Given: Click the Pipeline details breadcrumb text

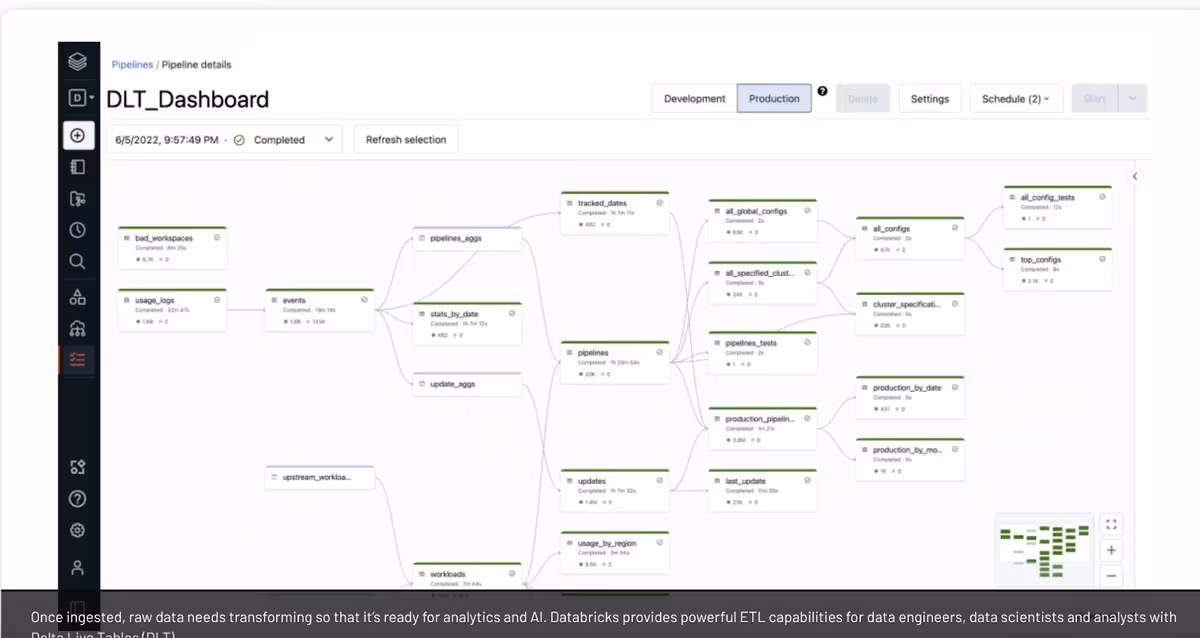Looking at the screenshot, I should pyautogui.click(x=197, y=64).
